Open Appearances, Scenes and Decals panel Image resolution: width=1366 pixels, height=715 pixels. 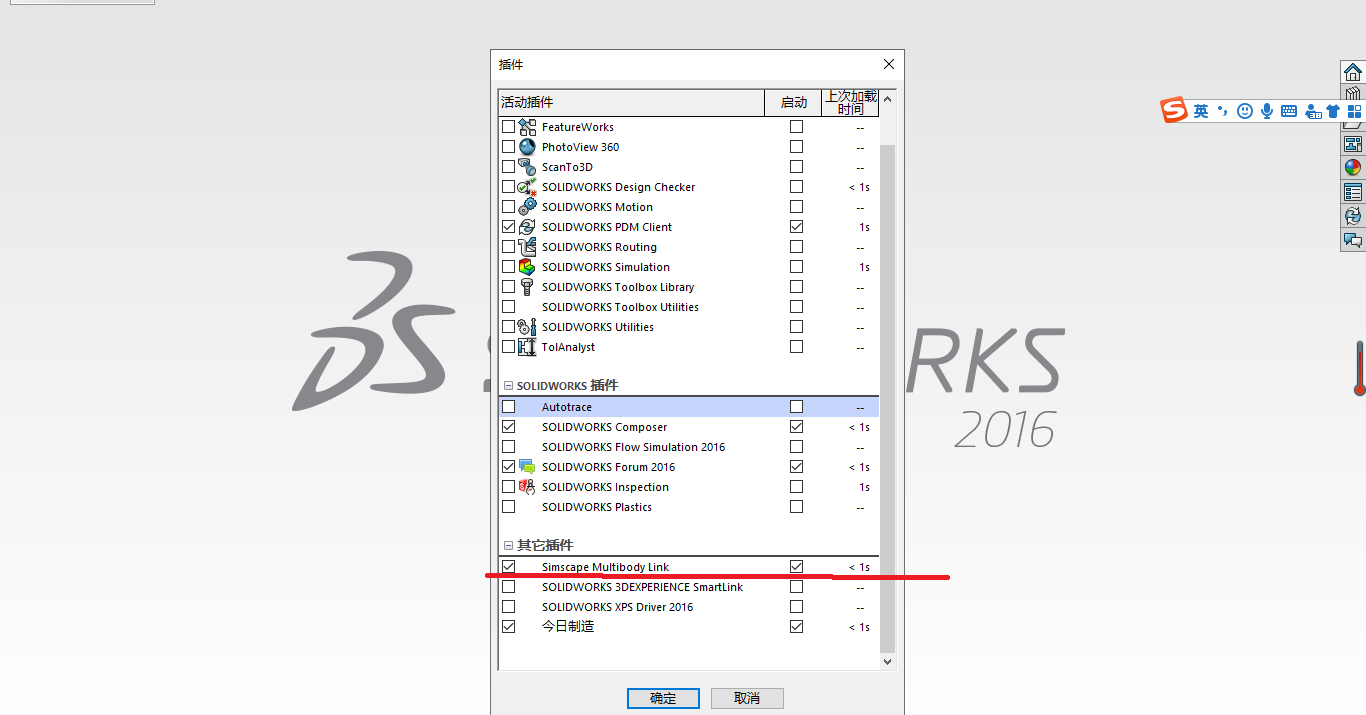click(x=1352, y=167)
